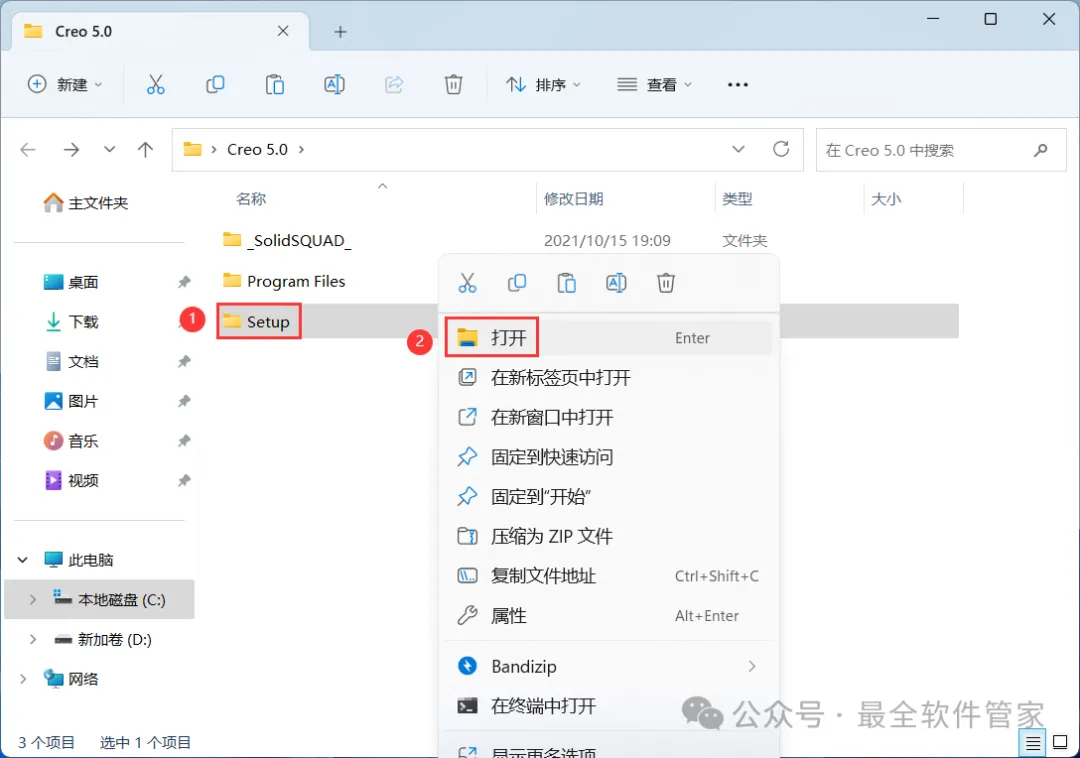This screenshot has height=758, width=1080.
Task: Click the Rename icon in the context menu
Action: 616,283
